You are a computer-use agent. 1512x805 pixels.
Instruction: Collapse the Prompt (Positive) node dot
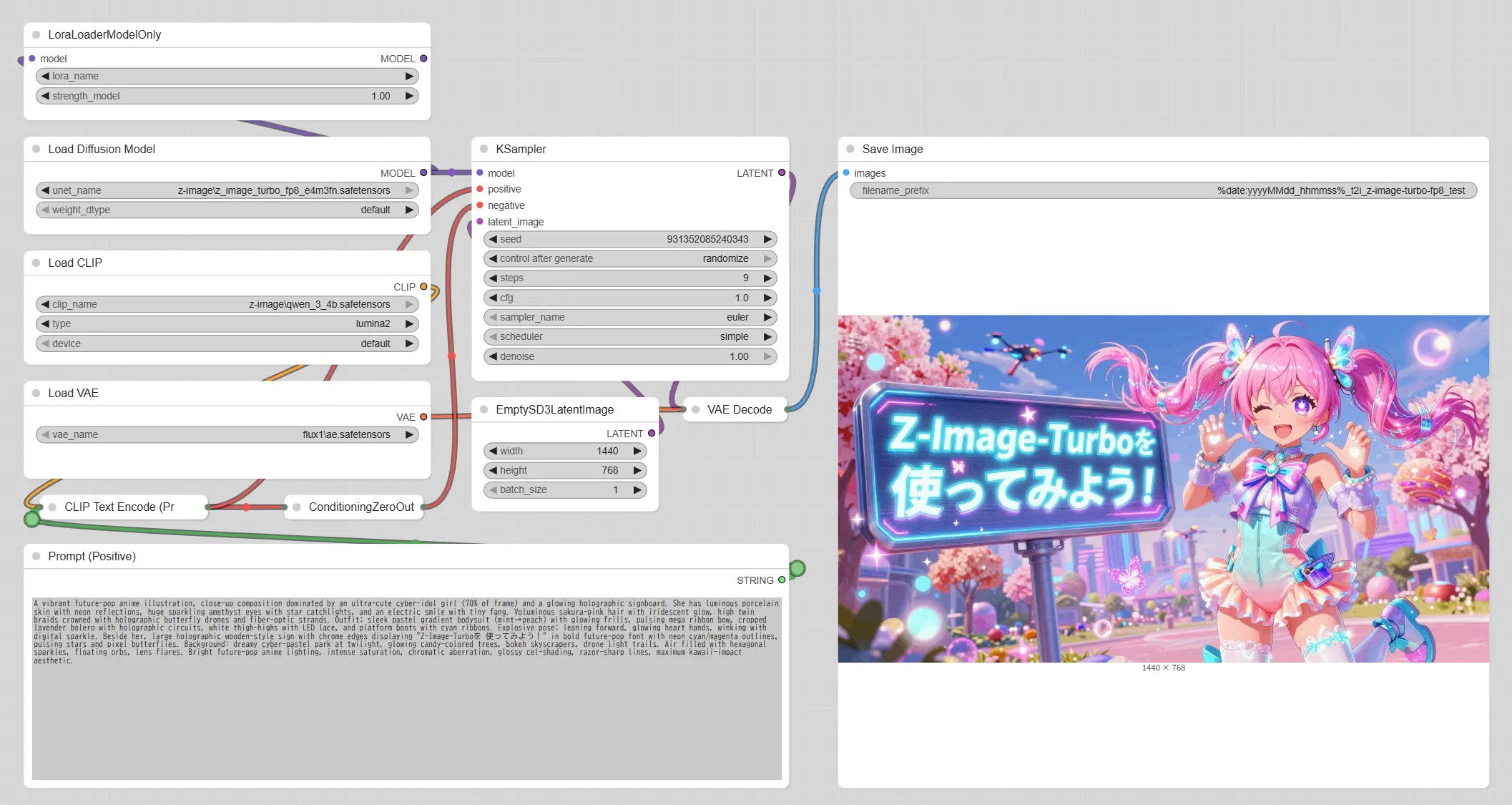point(36,556)
